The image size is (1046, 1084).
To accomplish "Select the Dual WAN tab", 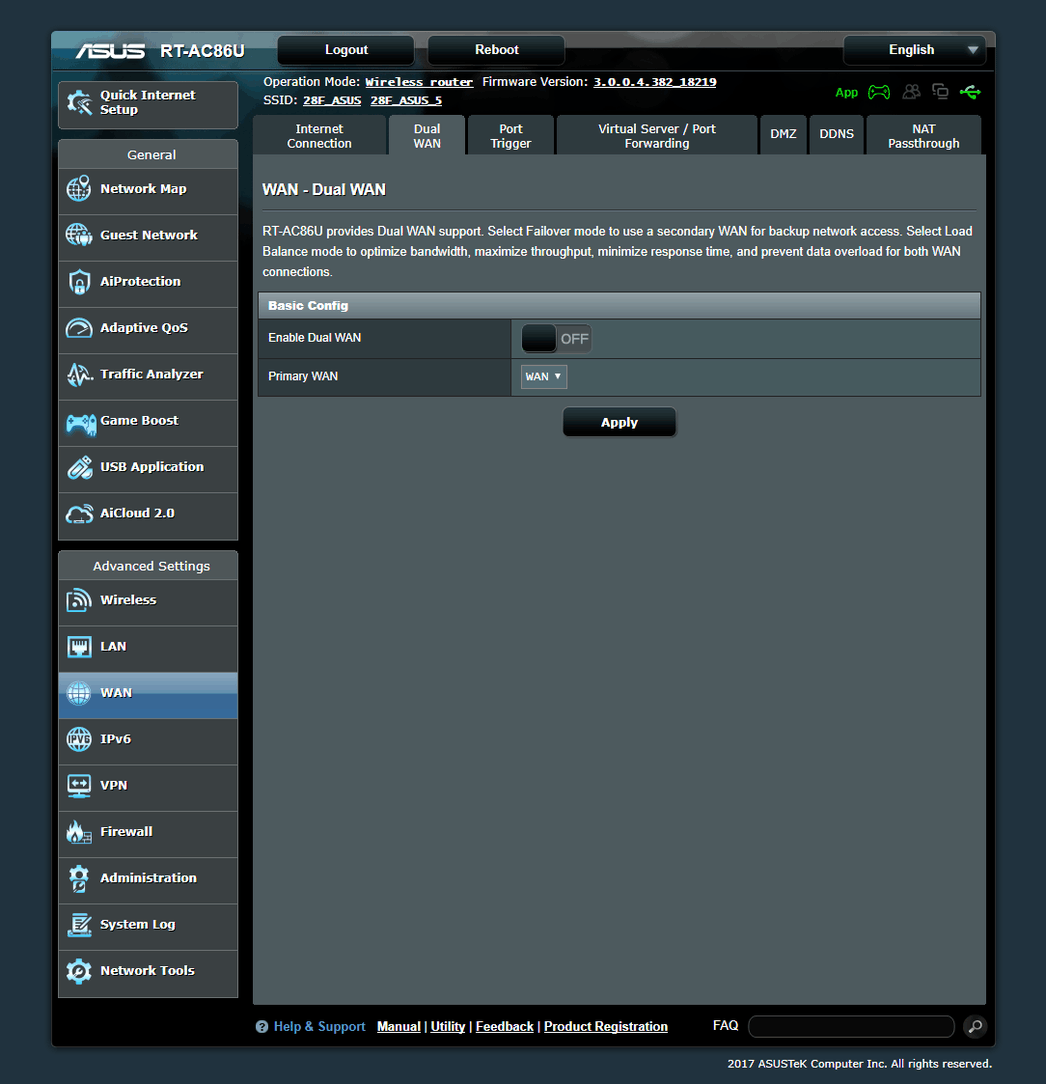I will click(x=427, y=136).
